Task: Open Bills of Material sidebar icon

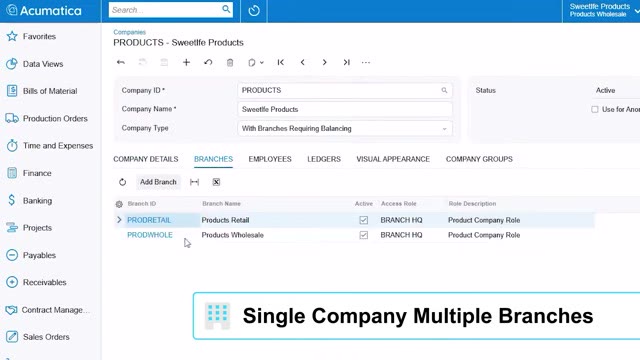Action: [x=12, y=91]
